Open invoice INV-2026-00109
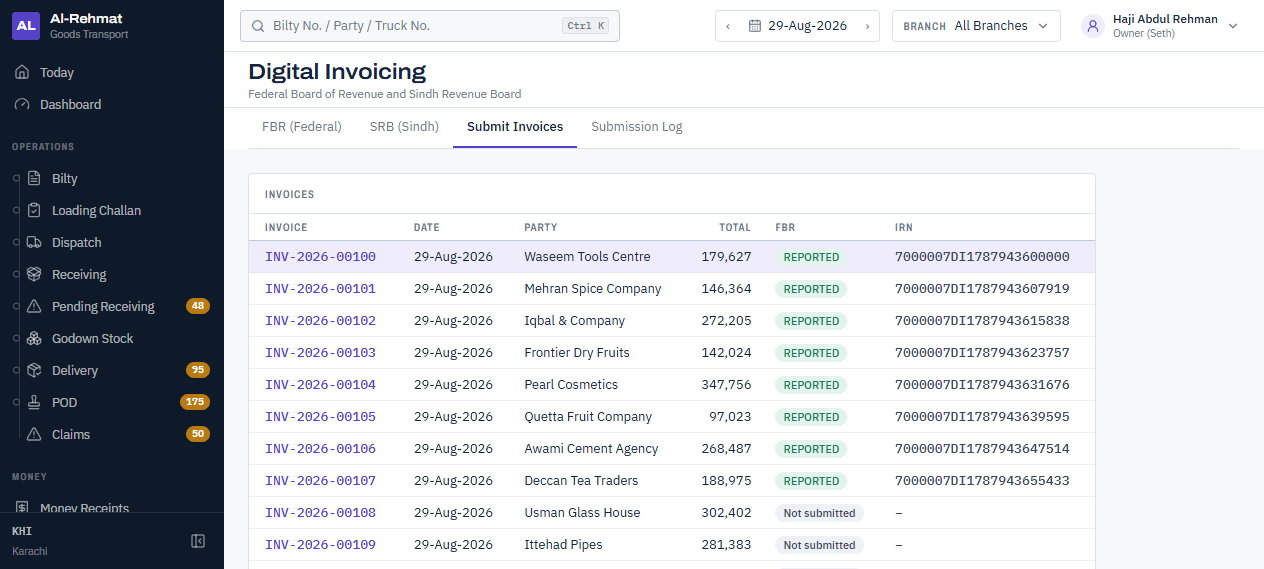This screenshot has height=569, width=1264. point(320,545)
